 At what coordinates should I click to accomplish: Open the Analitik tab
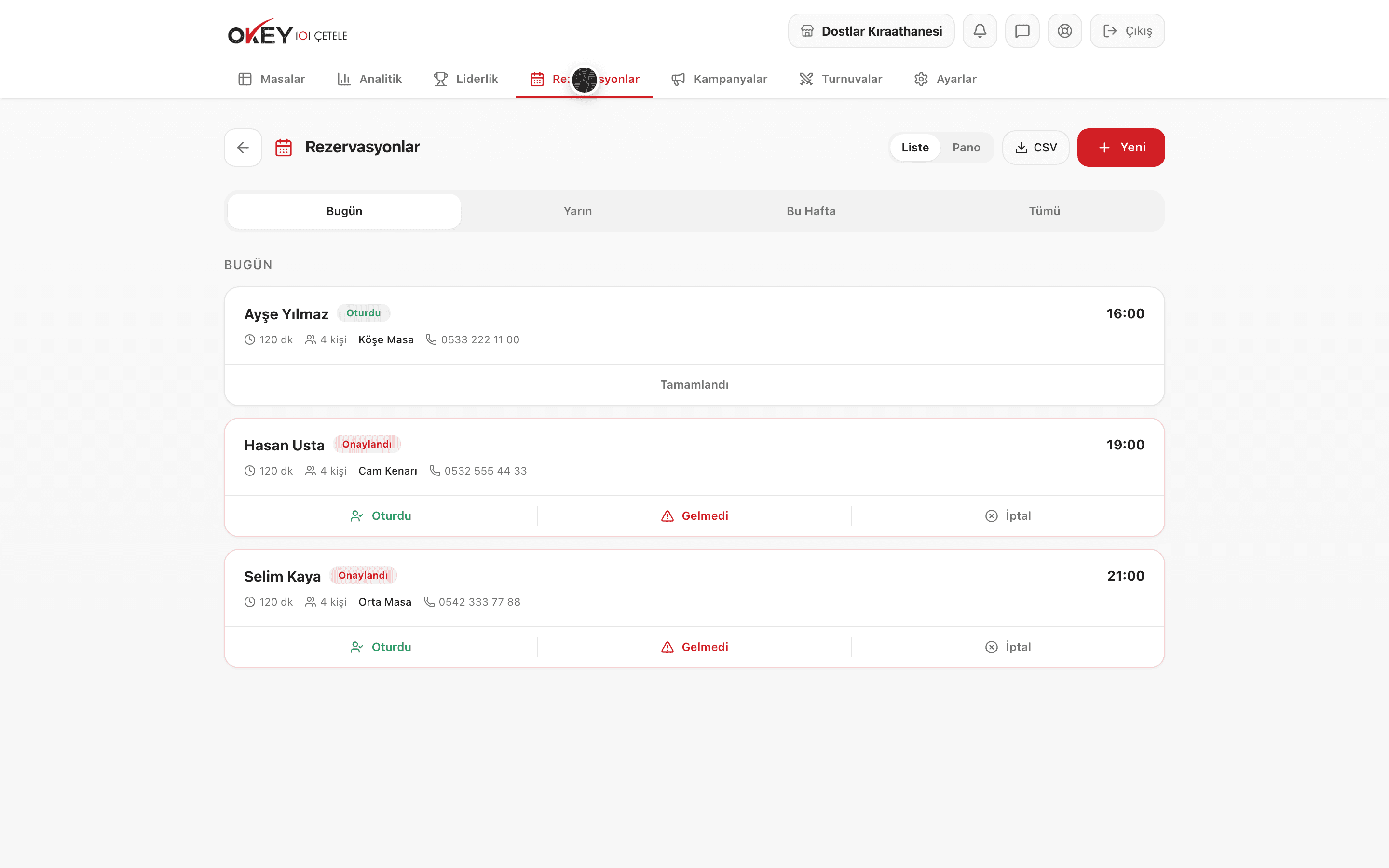coord(369,79)
